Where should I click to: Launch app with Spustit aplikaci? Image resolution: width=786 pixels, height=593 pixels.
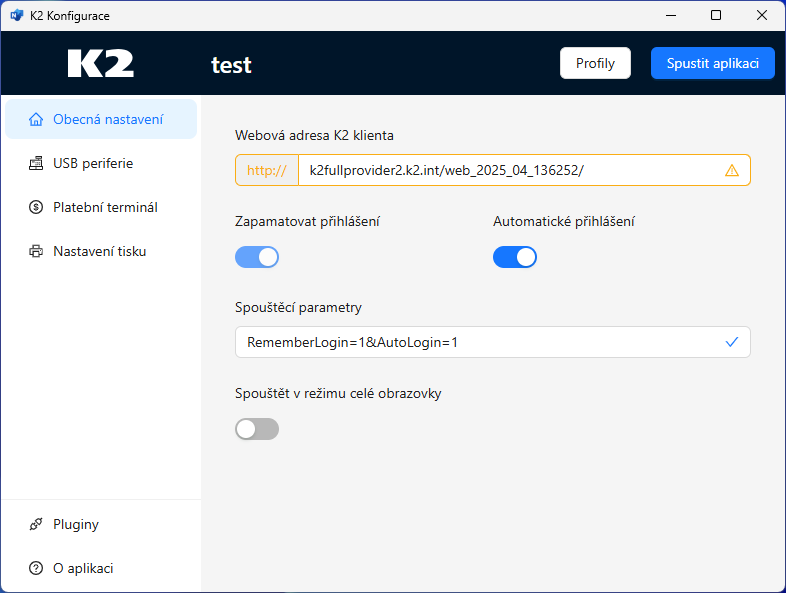tap(712, 63)
